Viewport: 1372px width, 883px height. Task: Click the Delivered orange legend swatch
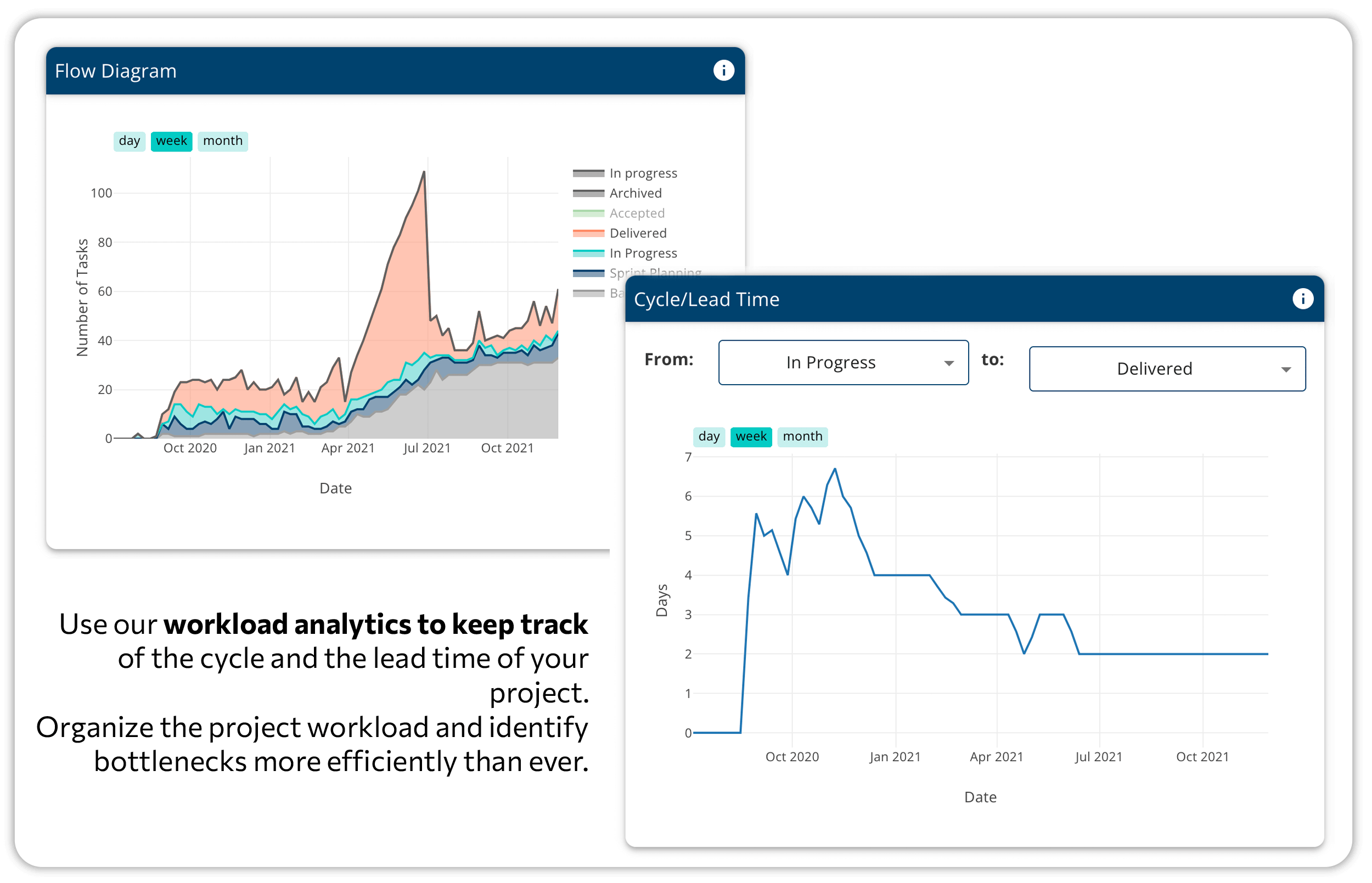tap(588, 233)
